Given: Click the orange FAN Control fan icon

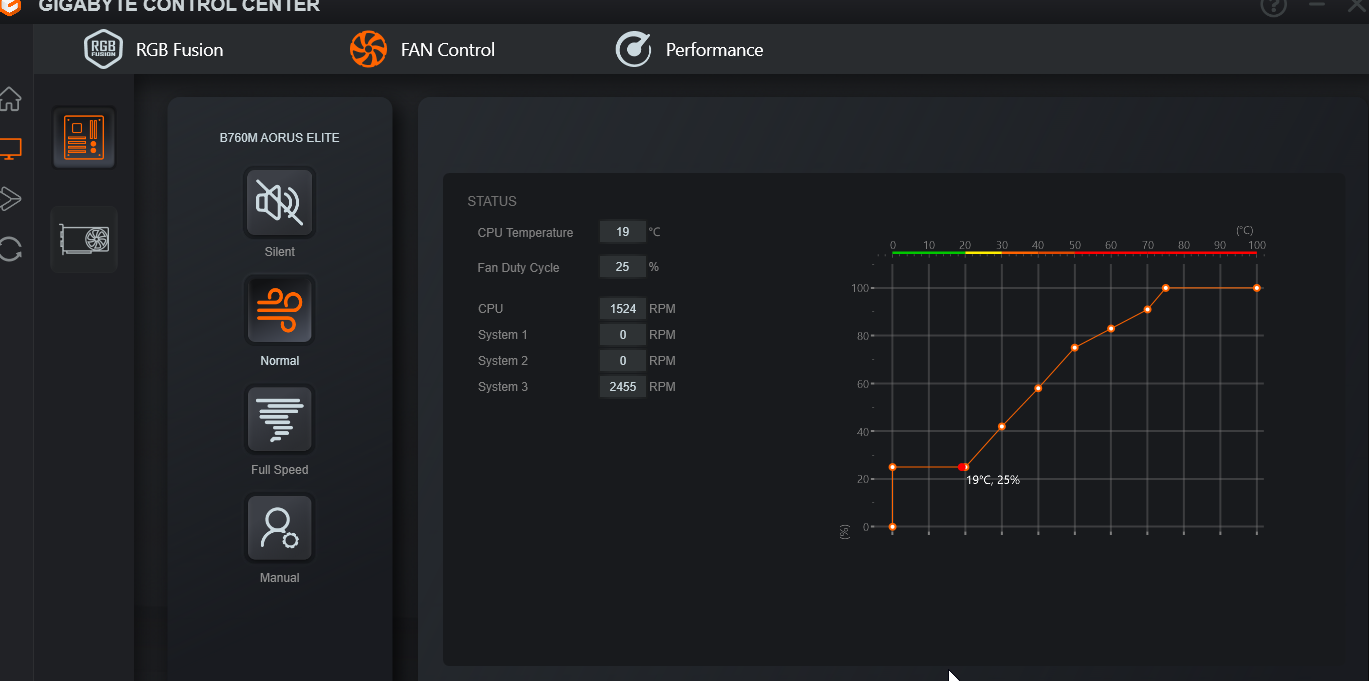Looking at the screenshot, I should click(x=368, y=49).
